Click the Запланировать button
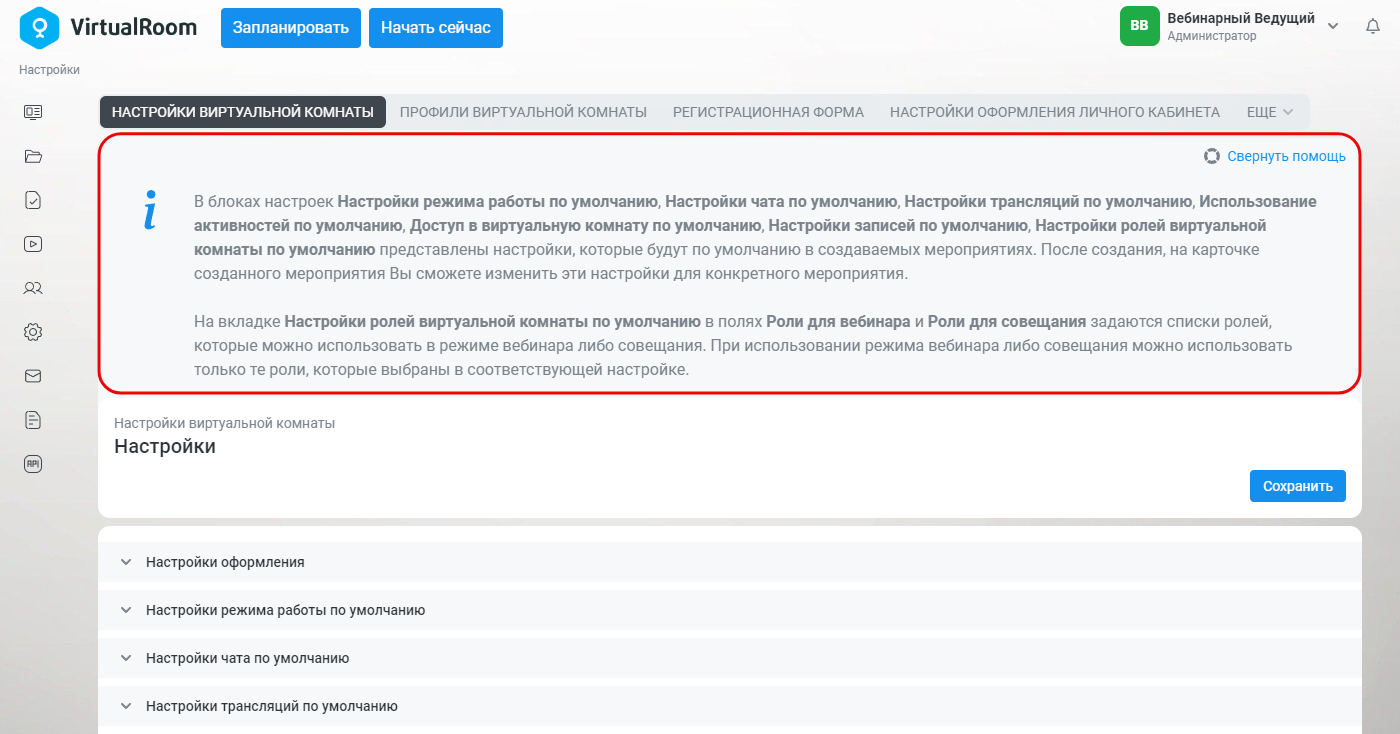 pos(291,28)
